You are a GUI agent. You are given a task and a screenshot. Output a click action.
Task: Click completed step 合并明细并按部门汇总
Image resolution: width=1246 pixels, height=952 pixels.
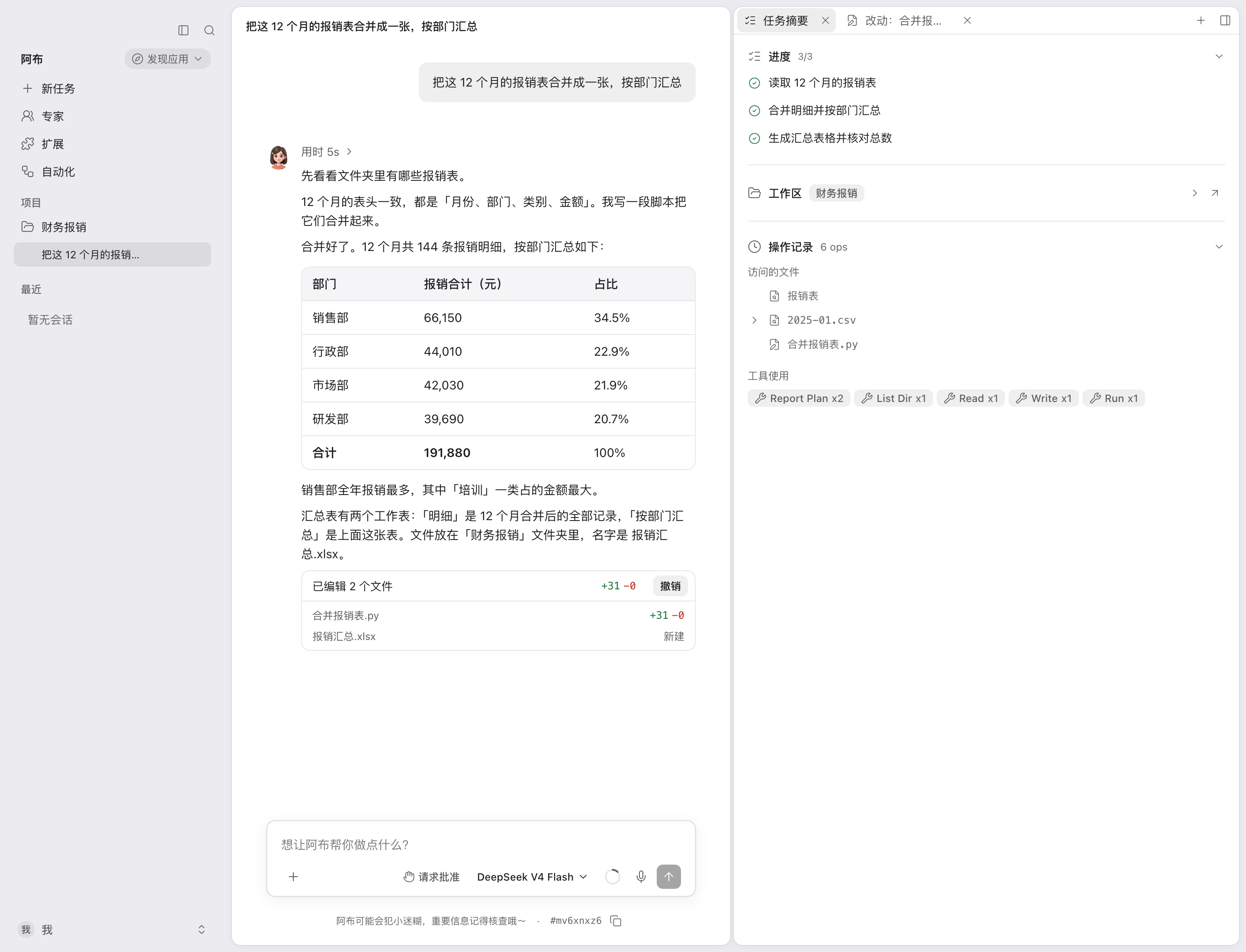824,110
